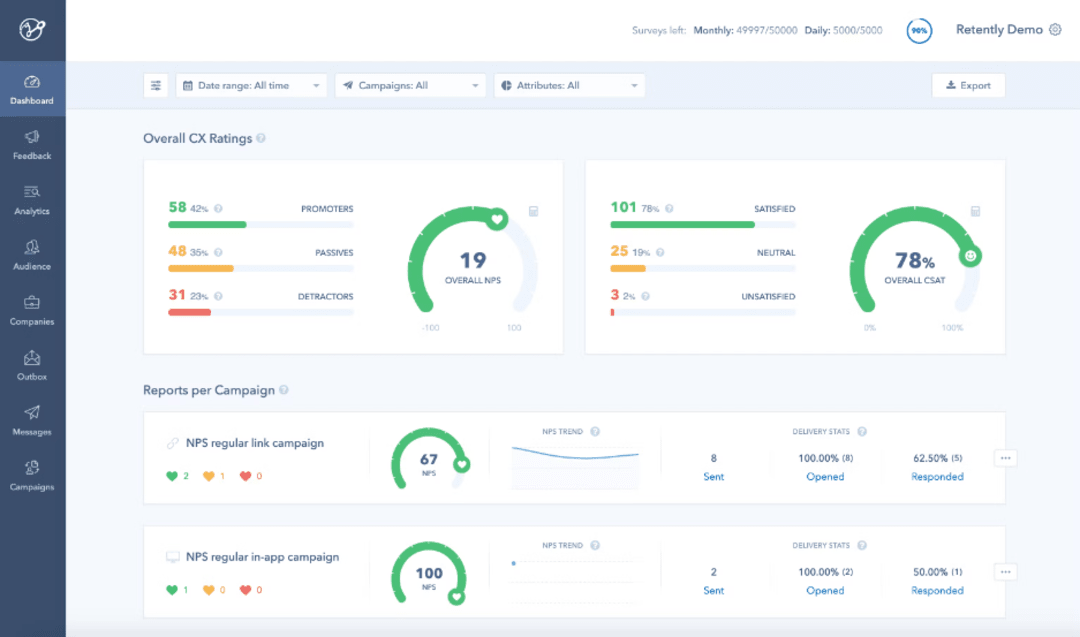Open the Campaigns sidebar icon
Image resolution: width=1080 pixels, height=637 pixels.
point(32,477)
